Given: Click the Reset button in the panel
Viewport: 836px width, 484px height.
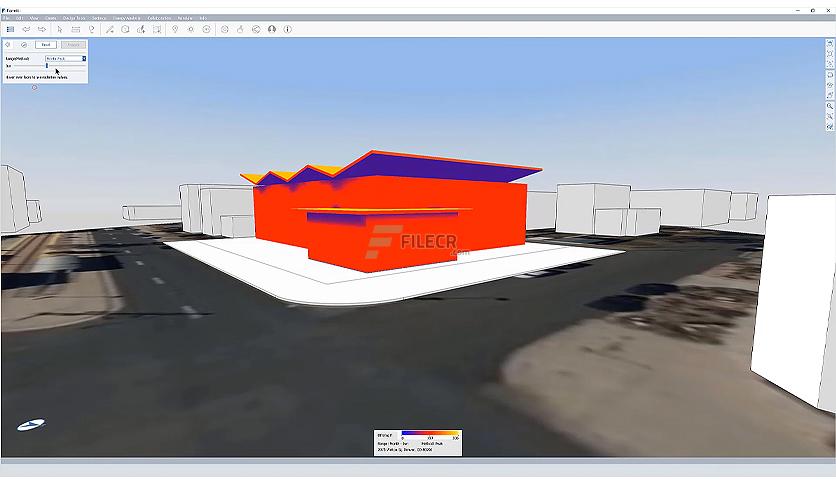Looking at the screenshot, I should [45, 45].
